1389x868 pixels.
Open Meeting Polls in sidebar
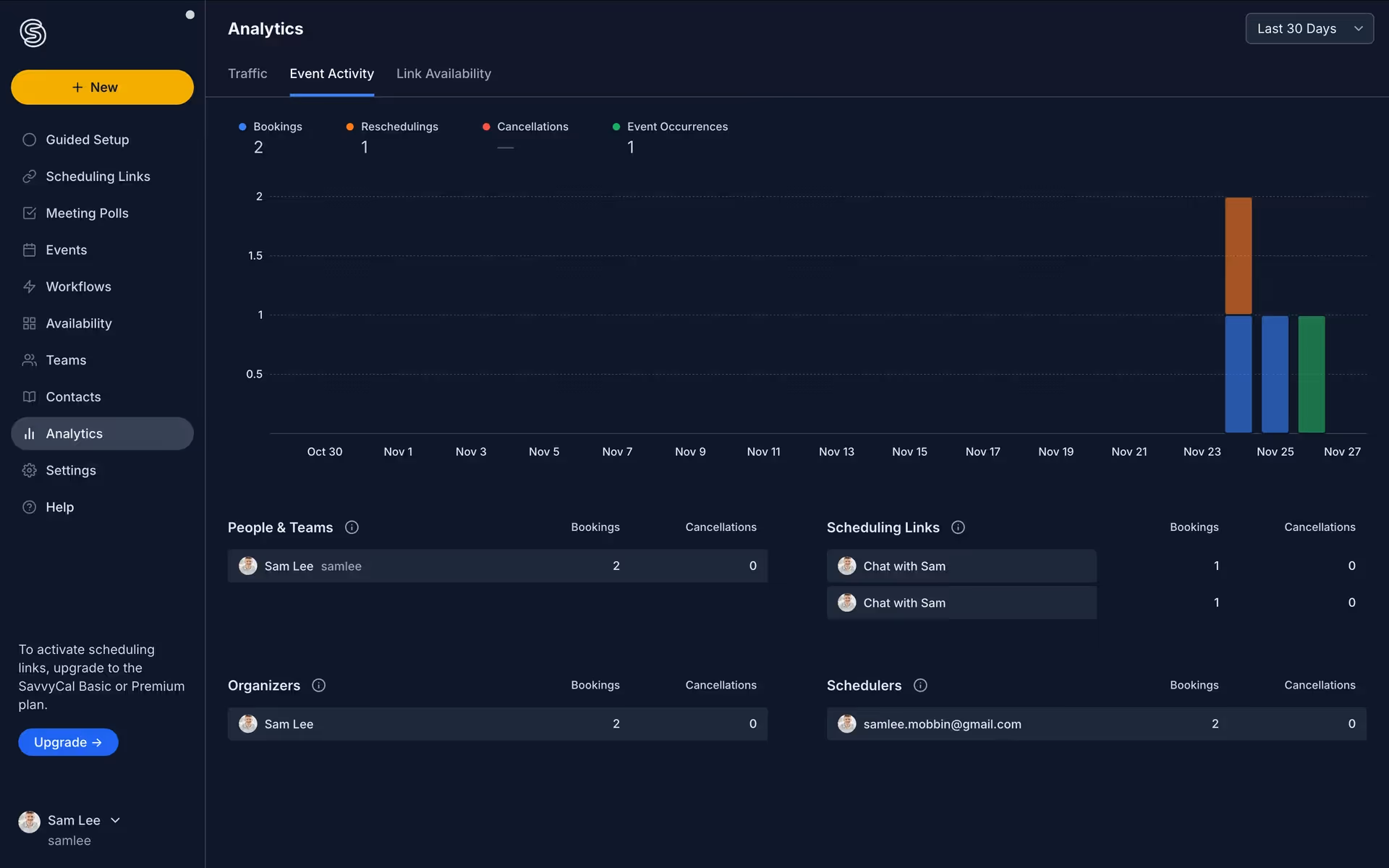[x=87, y=213]
